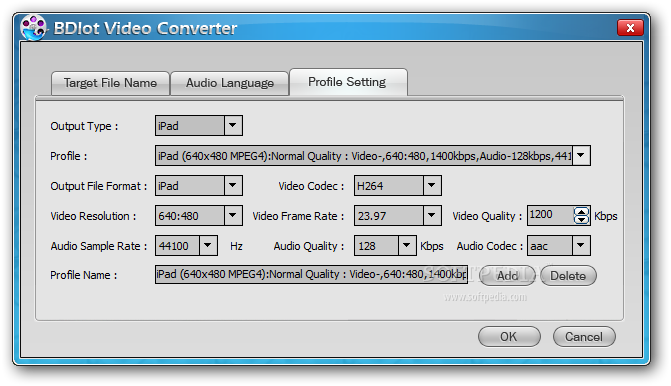Expand the Profile dropdown list
This screenshot has height=386, width=671.
[x=581, y=156]
